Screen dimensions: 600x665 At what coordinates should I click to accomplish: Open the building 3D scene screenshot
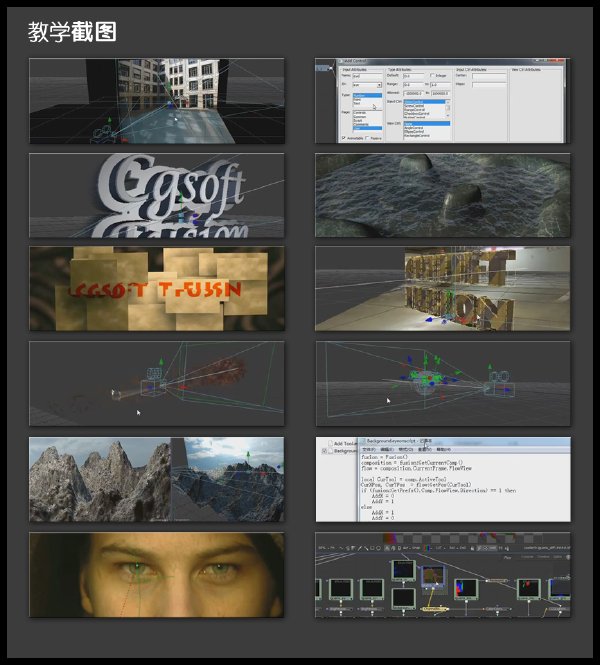click(x=157, y=101)
